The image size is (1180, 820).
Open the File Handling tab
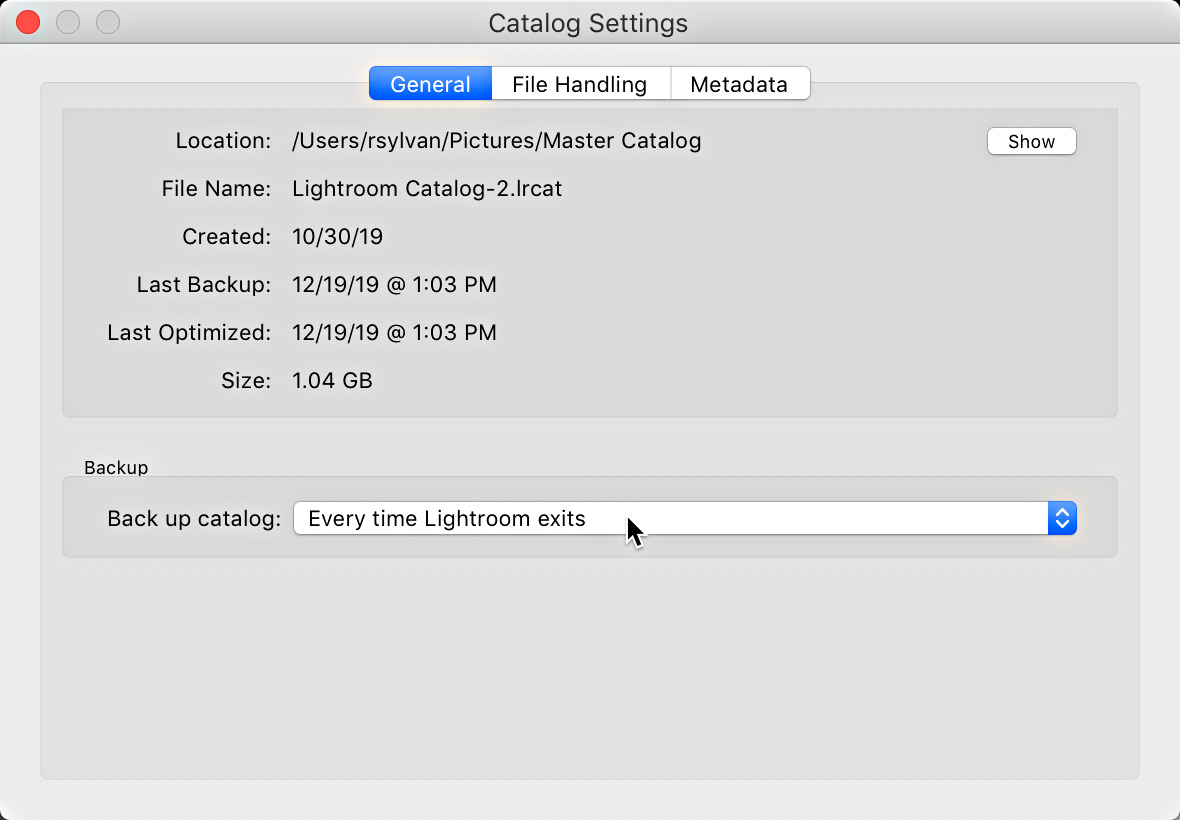coord(579,84)
